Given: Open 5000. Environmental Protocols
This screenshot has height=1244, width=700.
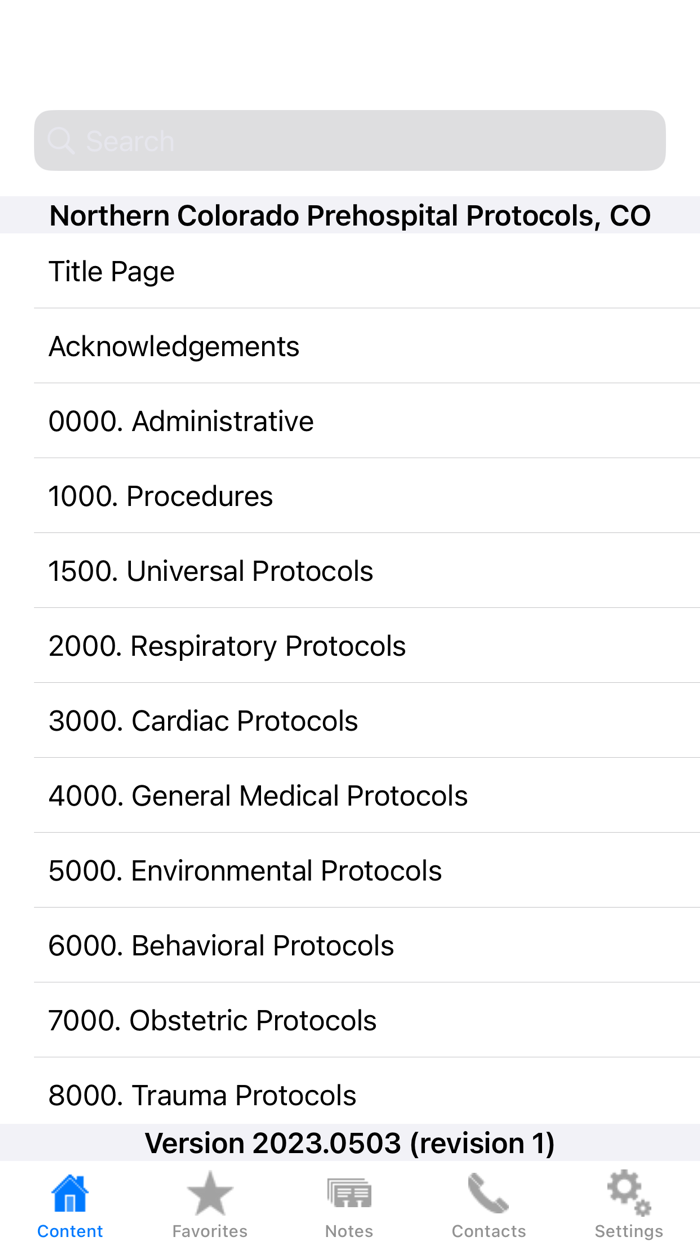Looking at the screenshot, I should [x=245, y=870].
